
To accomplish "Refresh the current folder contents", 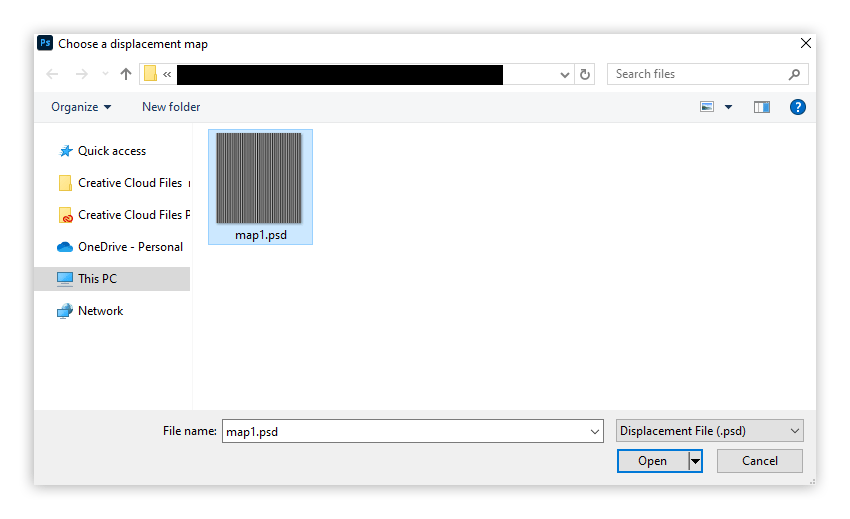I will [x=584, y=74].
